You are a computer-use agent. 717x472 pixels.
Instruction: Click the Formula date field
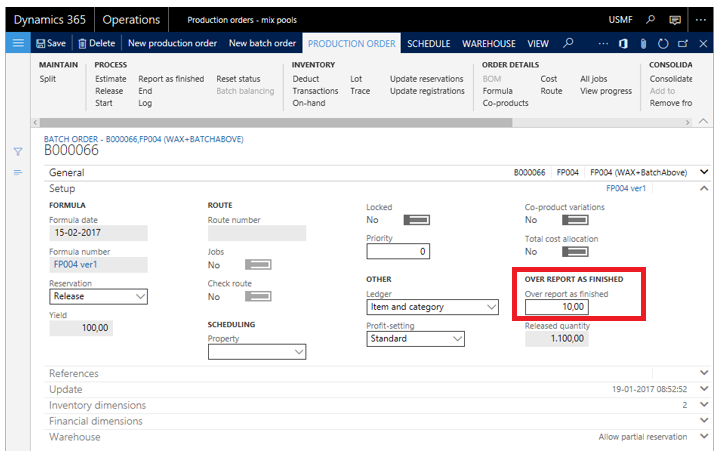pos(98,233)
